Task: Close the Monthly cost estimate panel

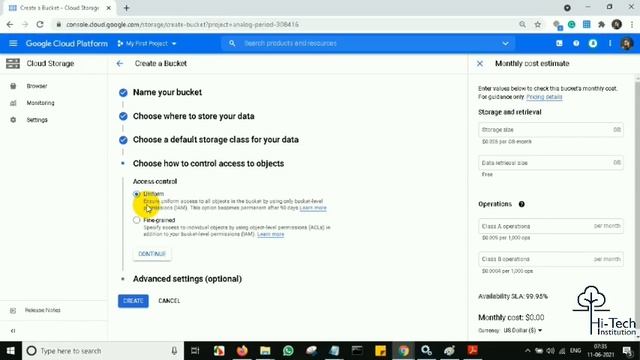Action: coord(480,64)
